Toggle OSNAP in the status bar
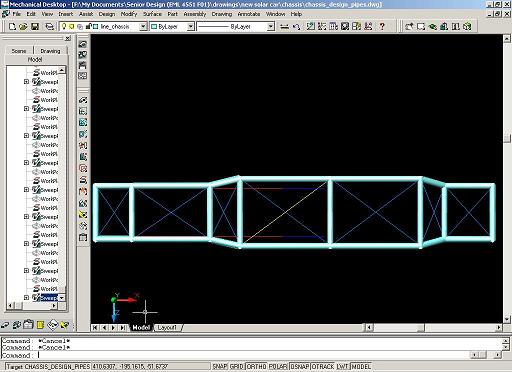Viewport: 512px width, 372px height. pos(300,366)
